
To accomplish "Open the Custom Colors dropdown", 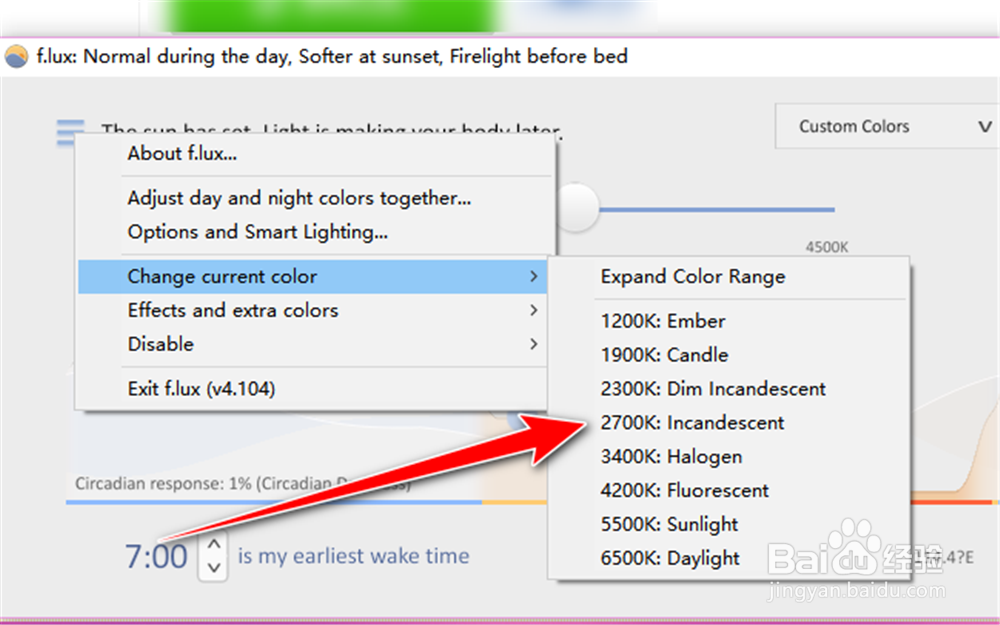I will pos(887,127).
